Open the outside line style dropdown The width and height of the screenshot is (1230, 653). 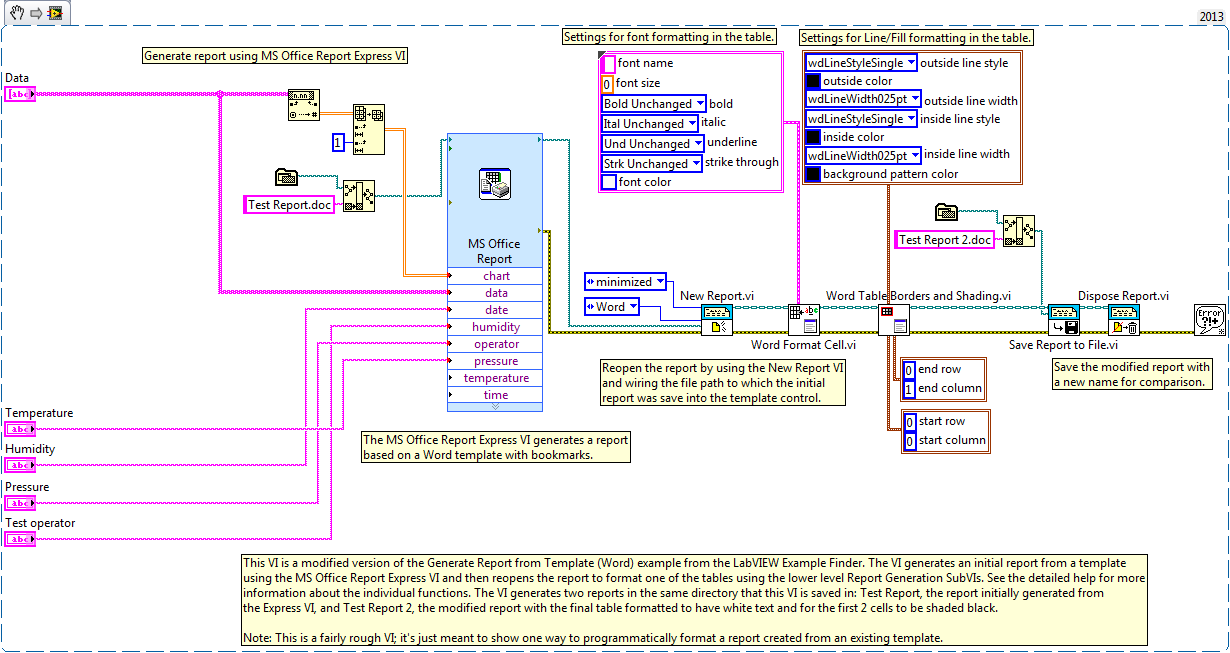click(x=861, y=63)
